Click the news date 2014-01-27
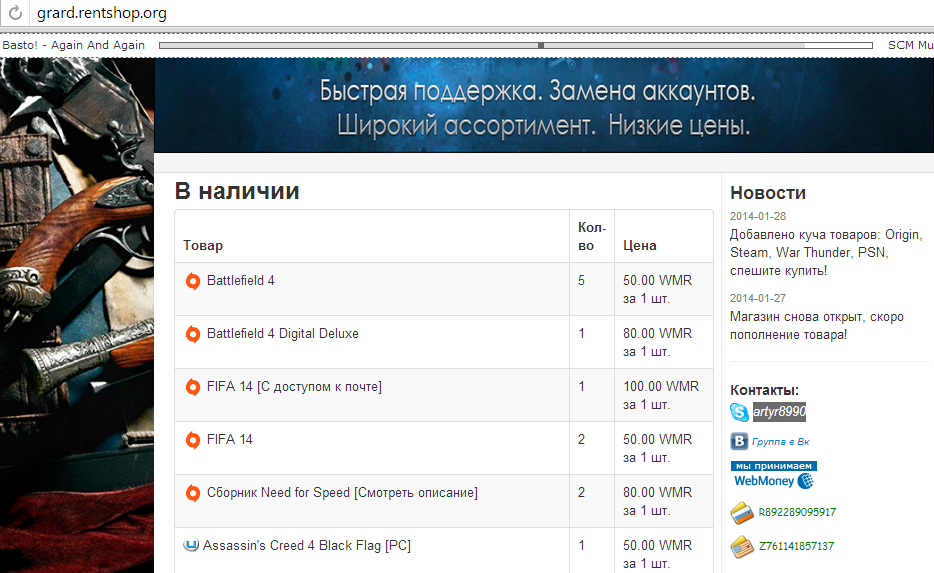934x573 pixels. click(x=758, y=298)
